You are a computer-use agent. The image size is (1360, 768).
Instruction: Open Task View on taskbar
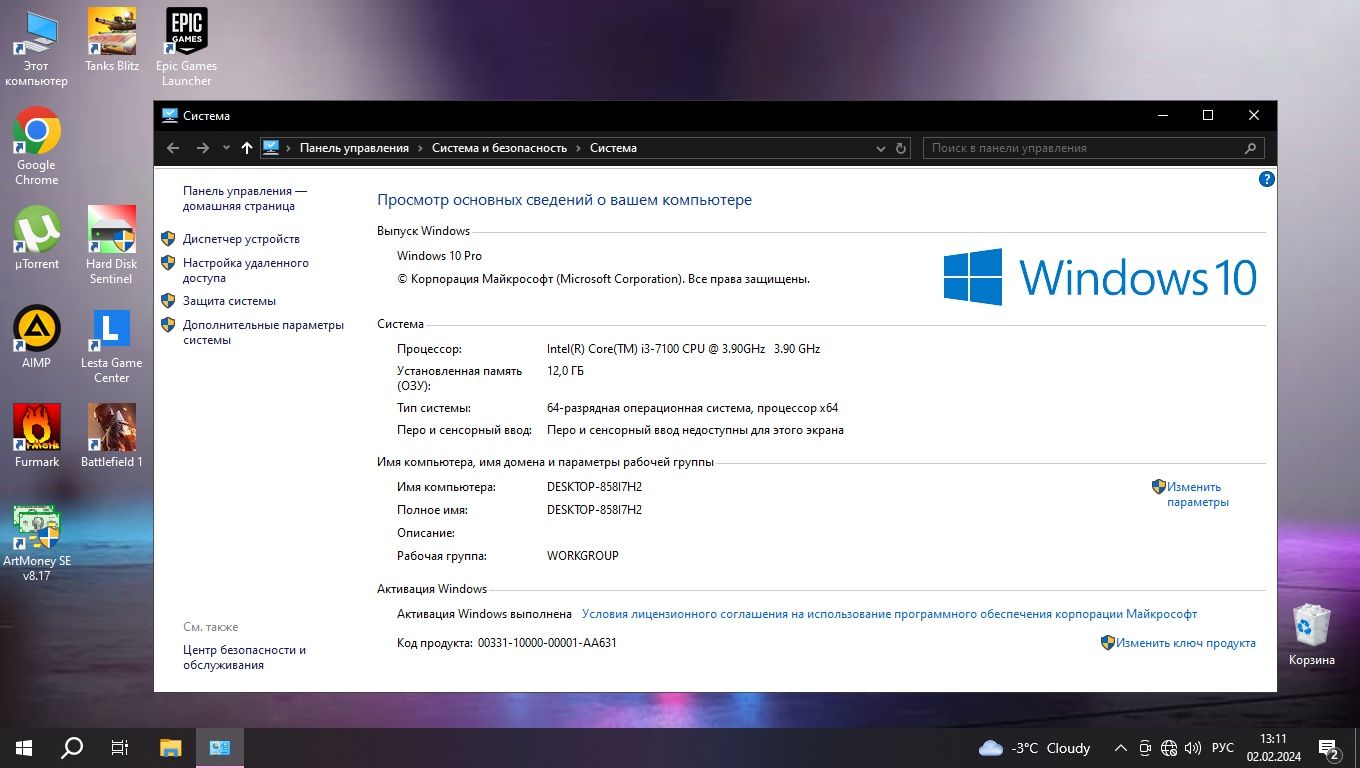tap(120, 747)
